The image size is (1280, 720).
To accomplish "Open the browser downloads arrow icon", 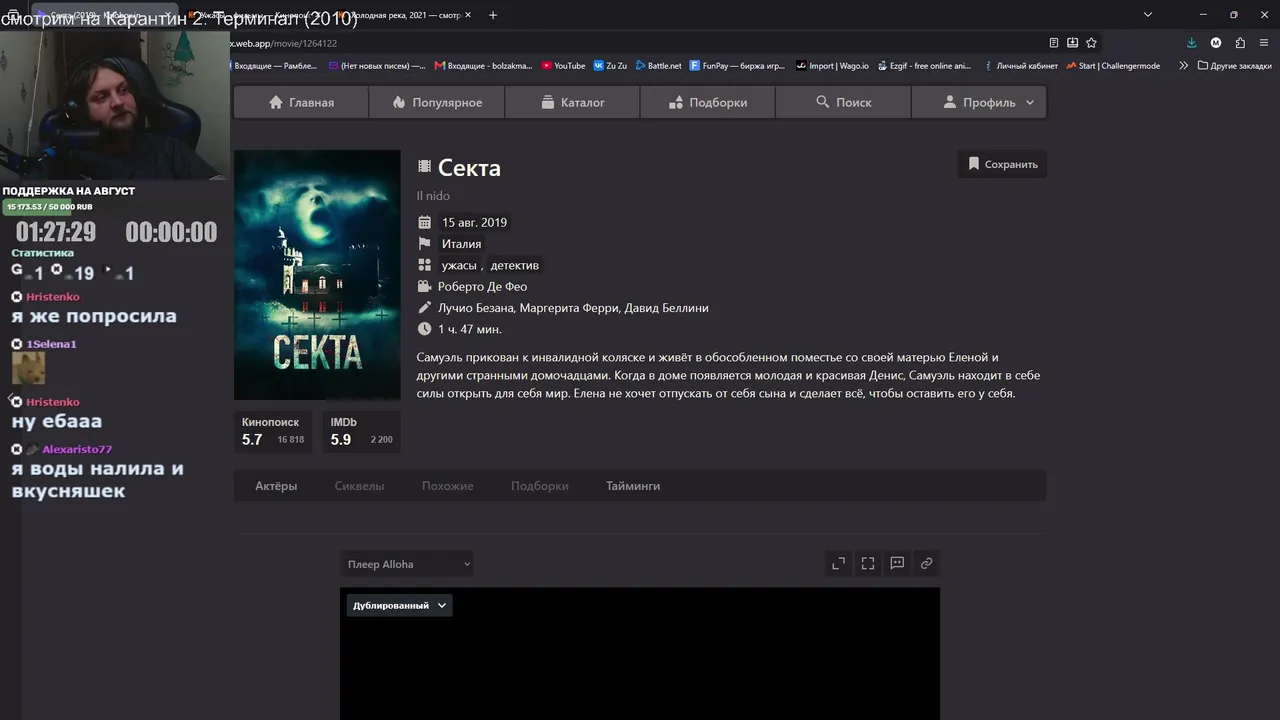I will tap(1191, 43).
